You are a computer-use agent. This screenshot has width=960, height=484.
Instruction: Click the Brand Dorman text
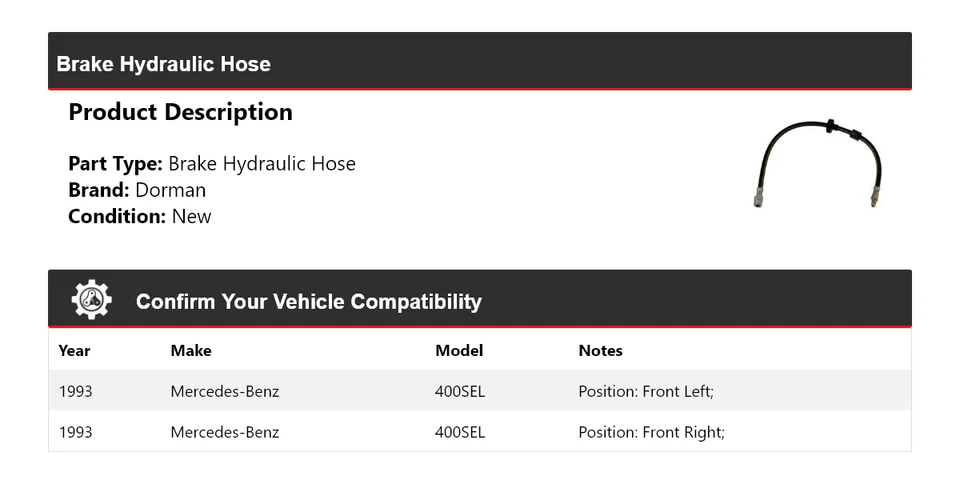(x=137, y=190)
